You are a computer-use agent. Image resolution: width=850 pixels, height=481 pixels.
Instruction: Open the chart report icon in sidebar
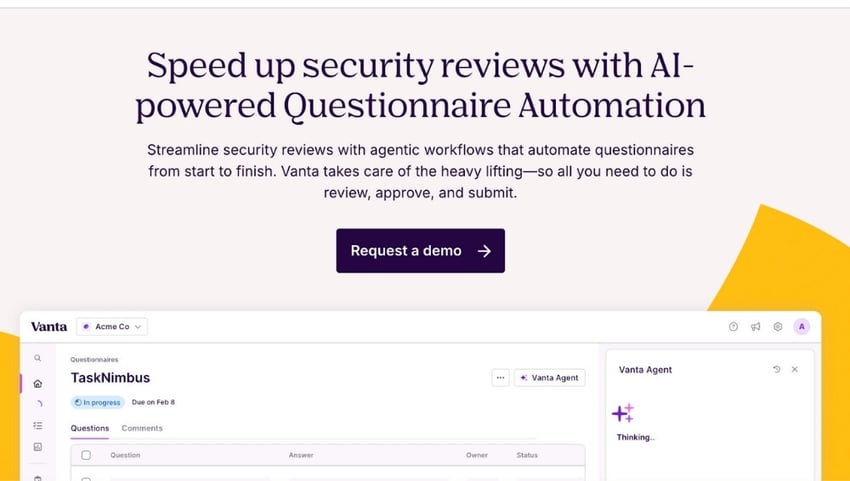coord(37,447)
